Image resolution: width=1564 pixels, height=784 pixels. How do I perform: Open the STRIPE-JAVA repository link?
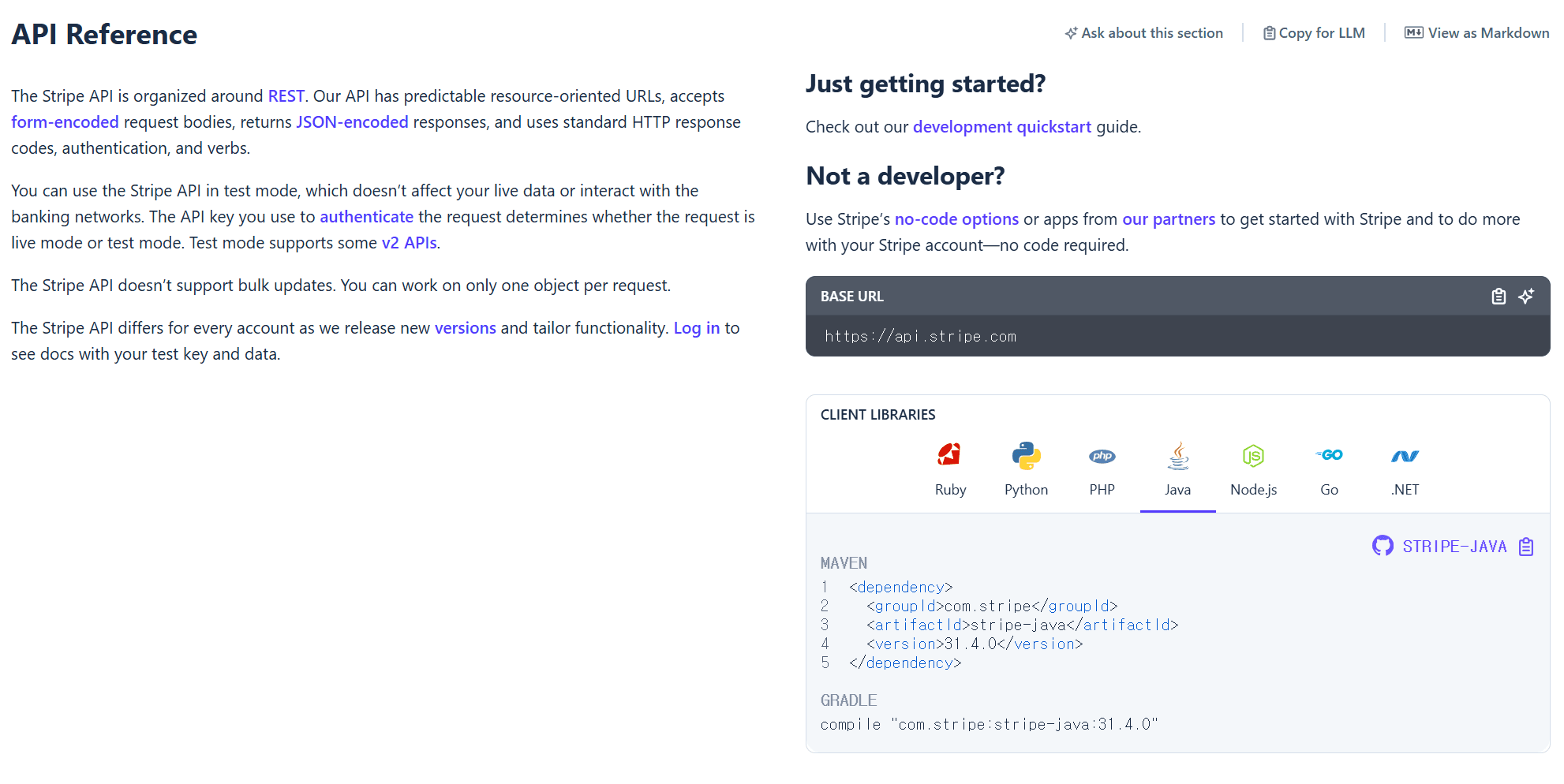point(1454,545)
